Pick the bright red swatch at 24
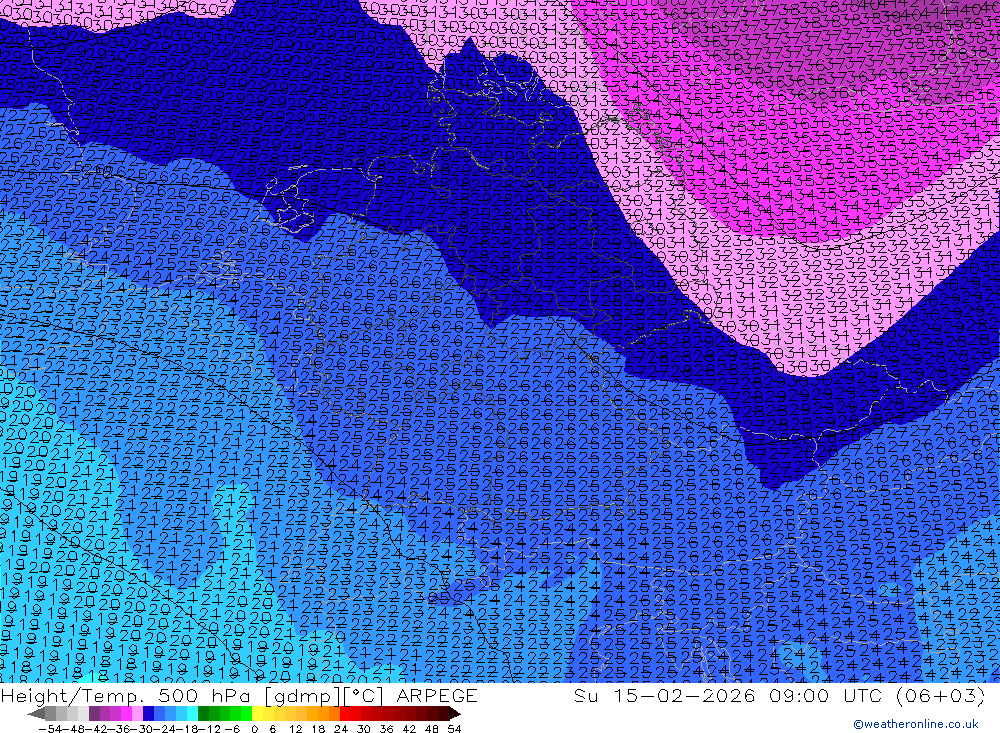 click(x=345, y=713)
